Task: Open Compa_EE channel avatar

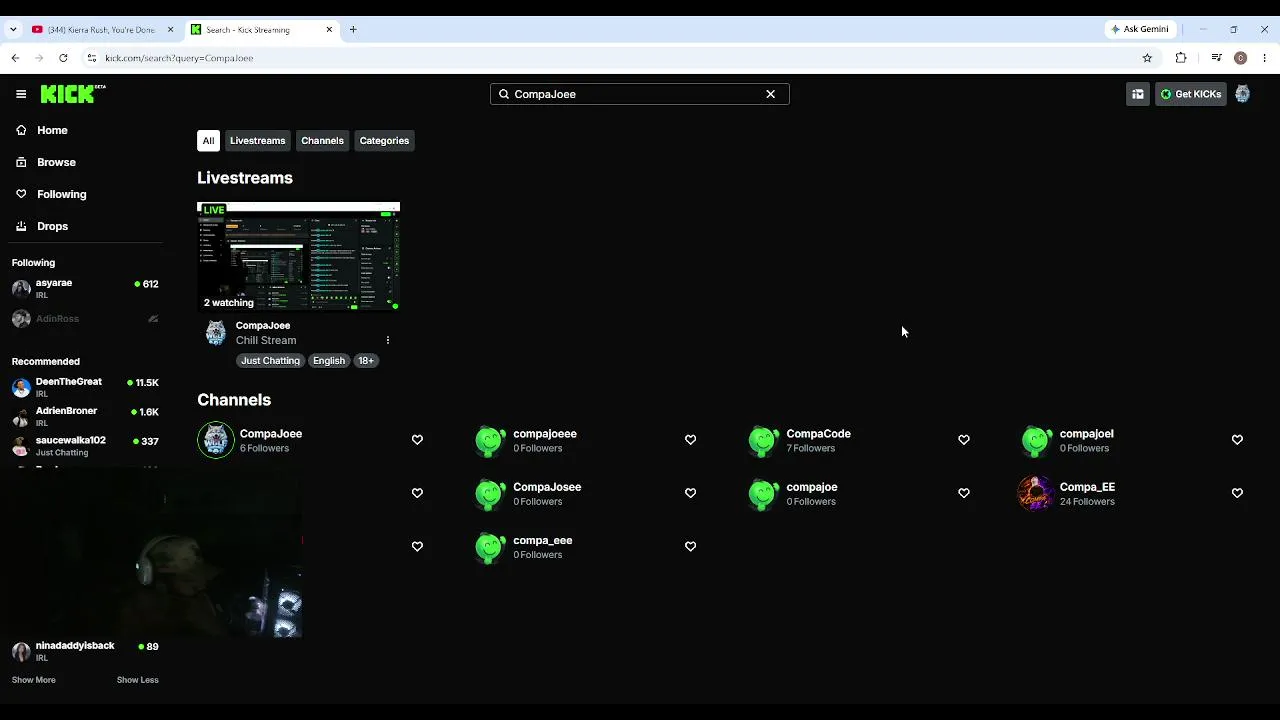Action: tap(1036, 493)
